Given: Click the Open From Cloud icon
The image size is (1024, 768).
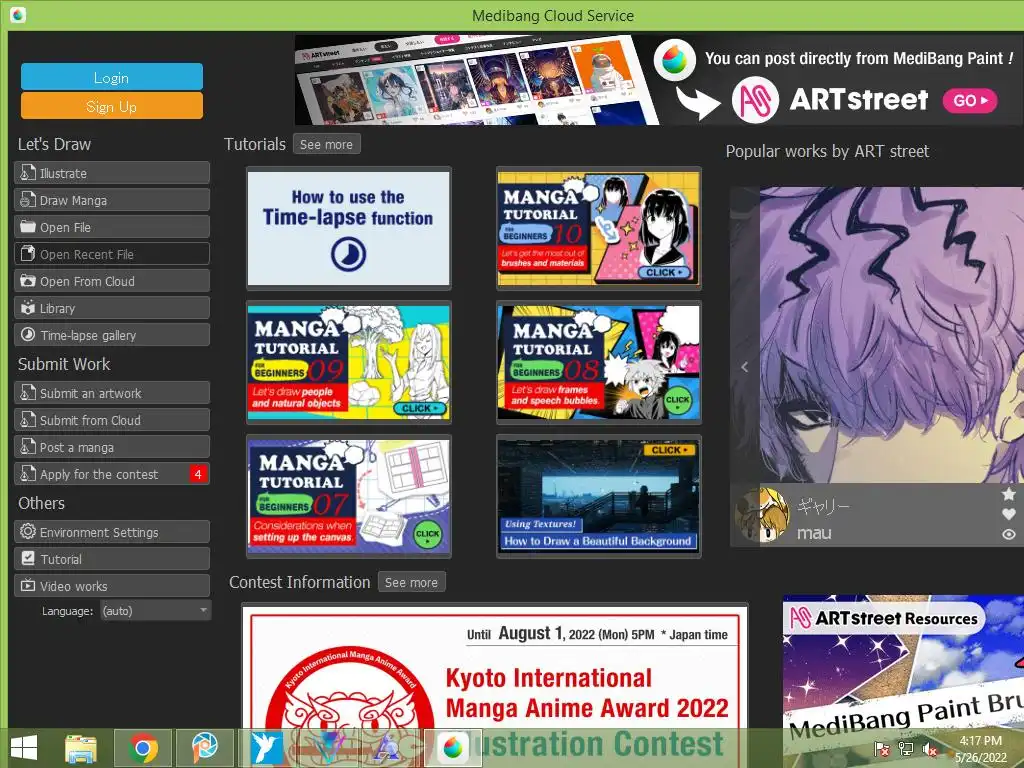Looking at the screenshot, I should (x=27, y=281).
